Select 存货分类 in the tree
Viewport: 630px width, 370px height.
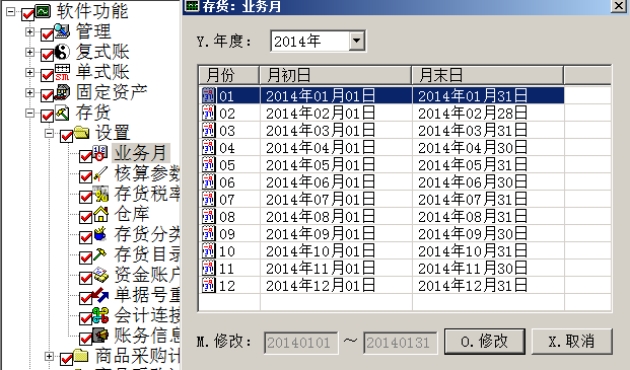[x=146, y=234]
